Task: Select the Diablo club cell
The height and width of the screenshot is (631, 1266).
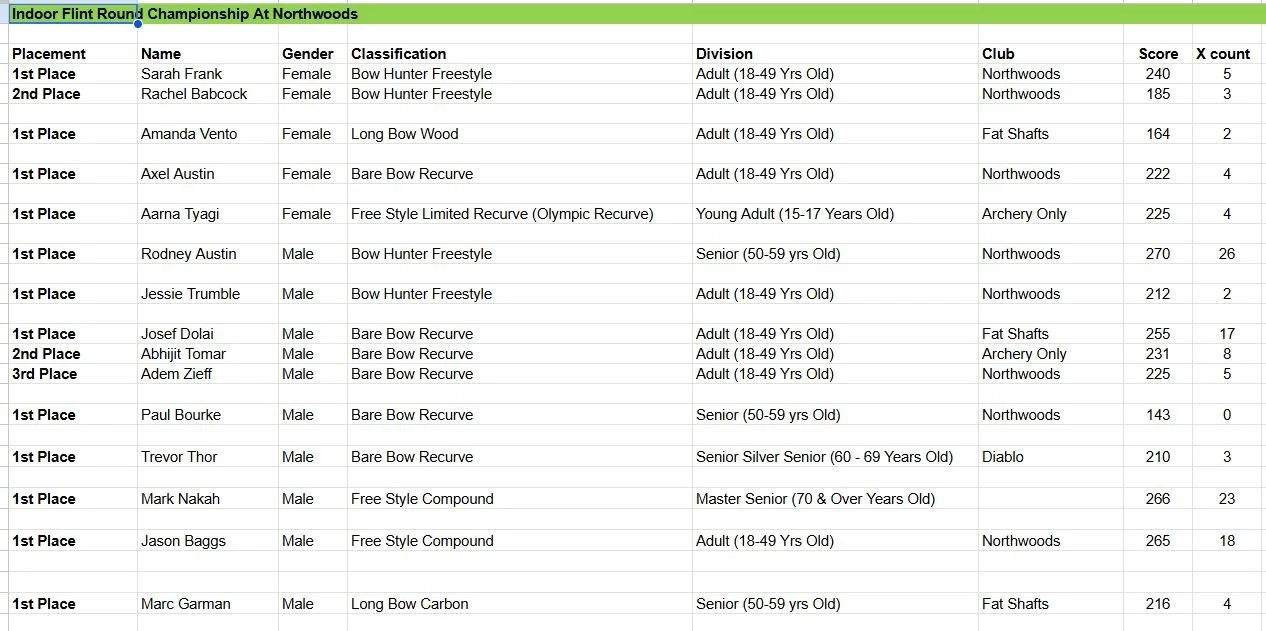Action: 1051,457
